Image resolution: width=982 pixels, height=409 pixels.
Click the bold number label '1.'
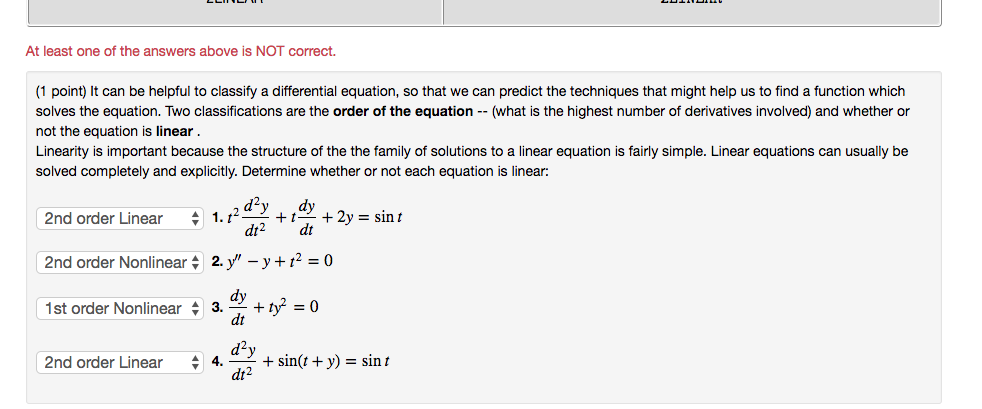pos(217,218)
